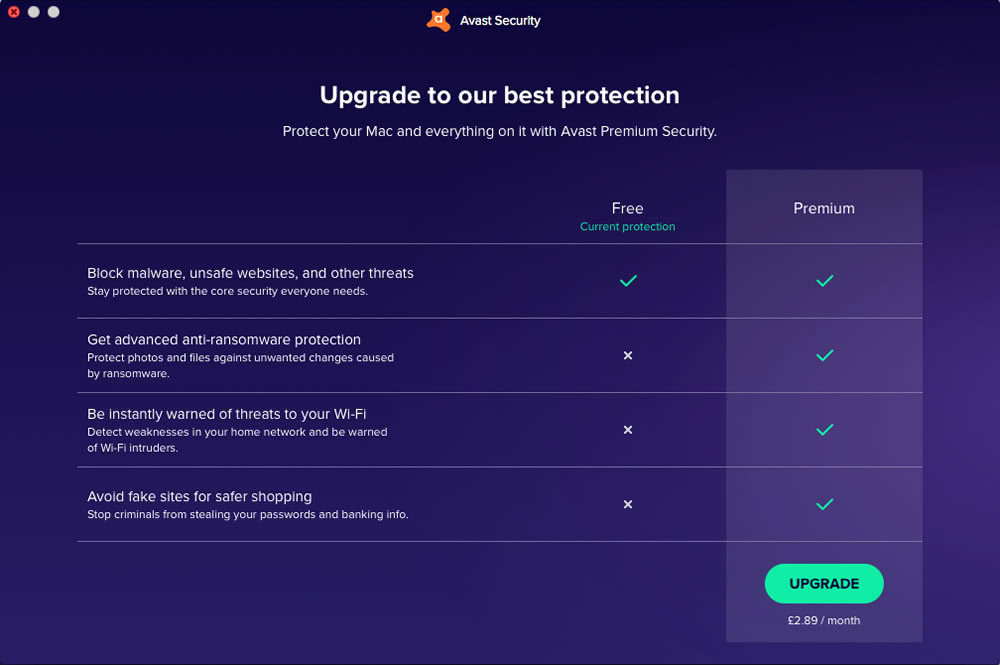Select the Free column header
The width and height of the screenshot is (1000, 665).
click(628, 208)
